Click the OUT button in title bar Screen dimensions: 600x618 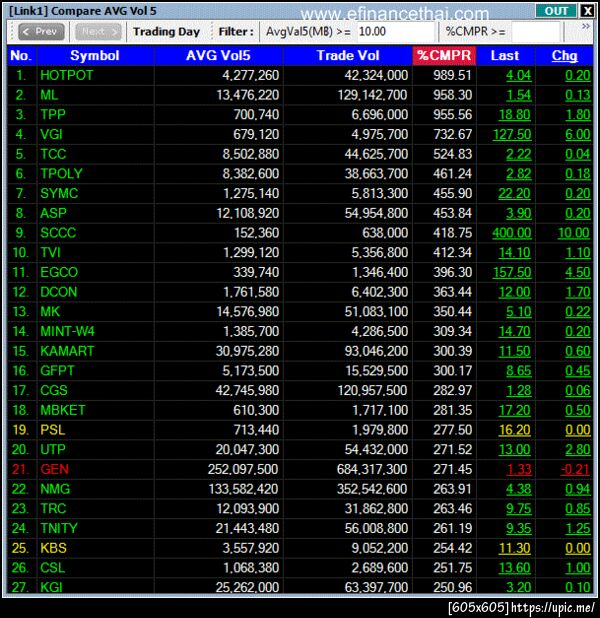pyautogui.click(x=556, y=11)
